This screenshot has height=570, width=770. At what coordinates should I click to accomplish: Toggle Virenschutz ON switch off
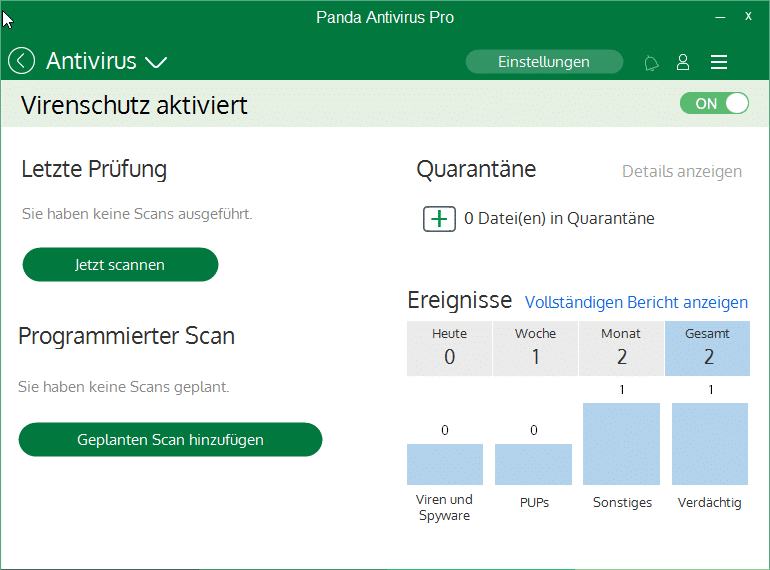tap(714, 103)
